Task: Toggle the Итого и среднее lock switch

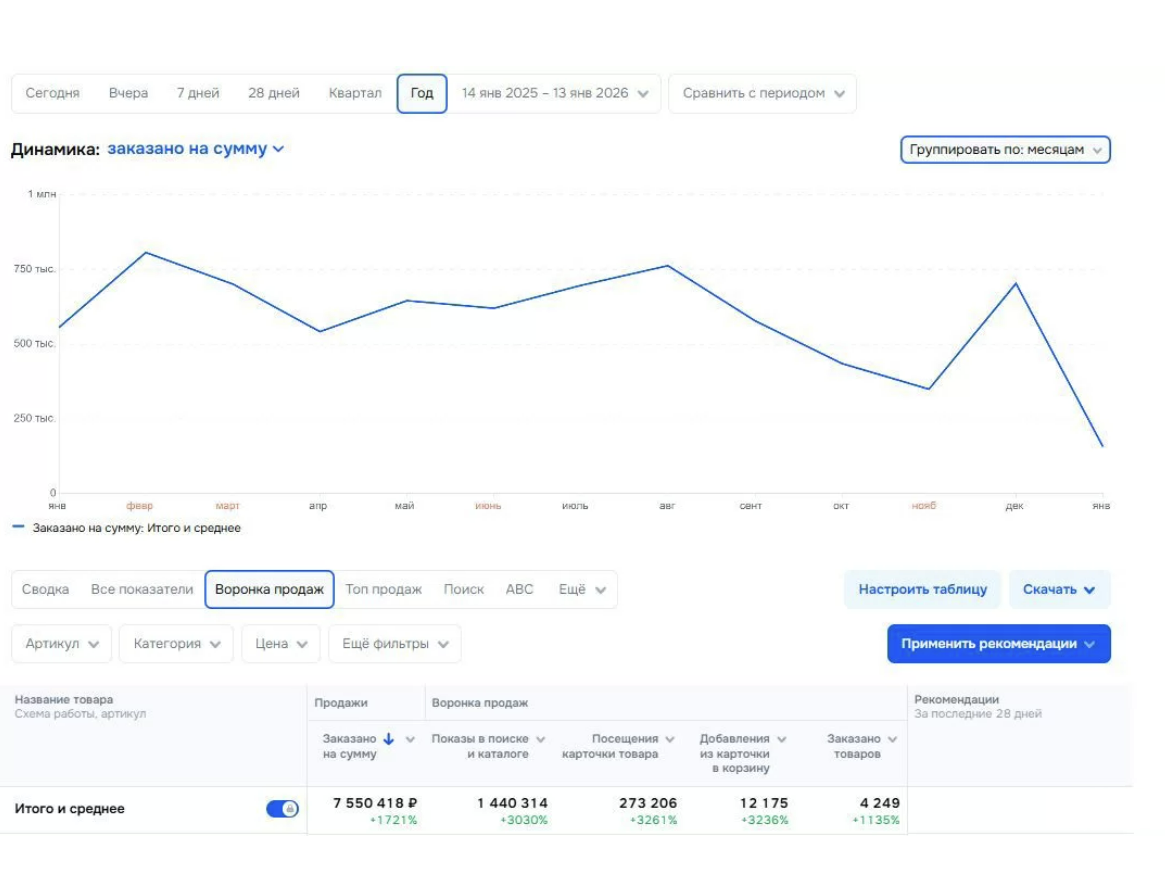Action: [x=282, y=809]
